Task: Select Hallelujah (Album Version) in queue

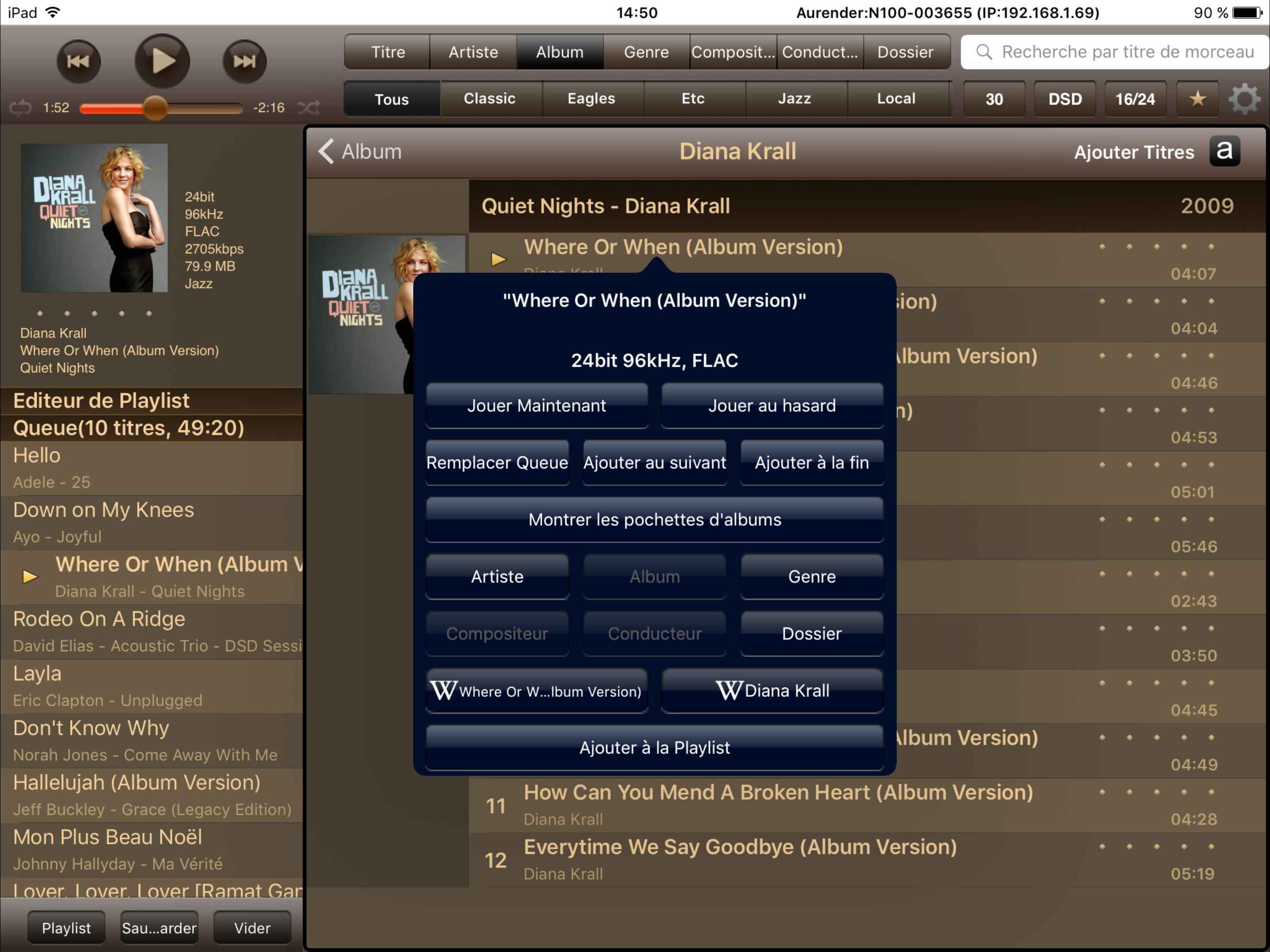Action: (x=152, y=795)
